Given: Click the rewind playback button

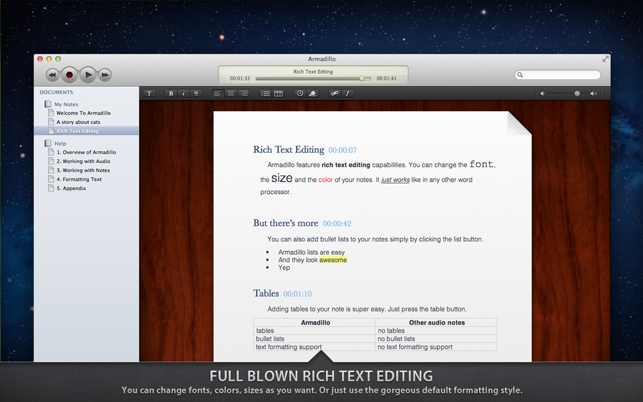Looking at the screenshot, I should pos(52,75).
